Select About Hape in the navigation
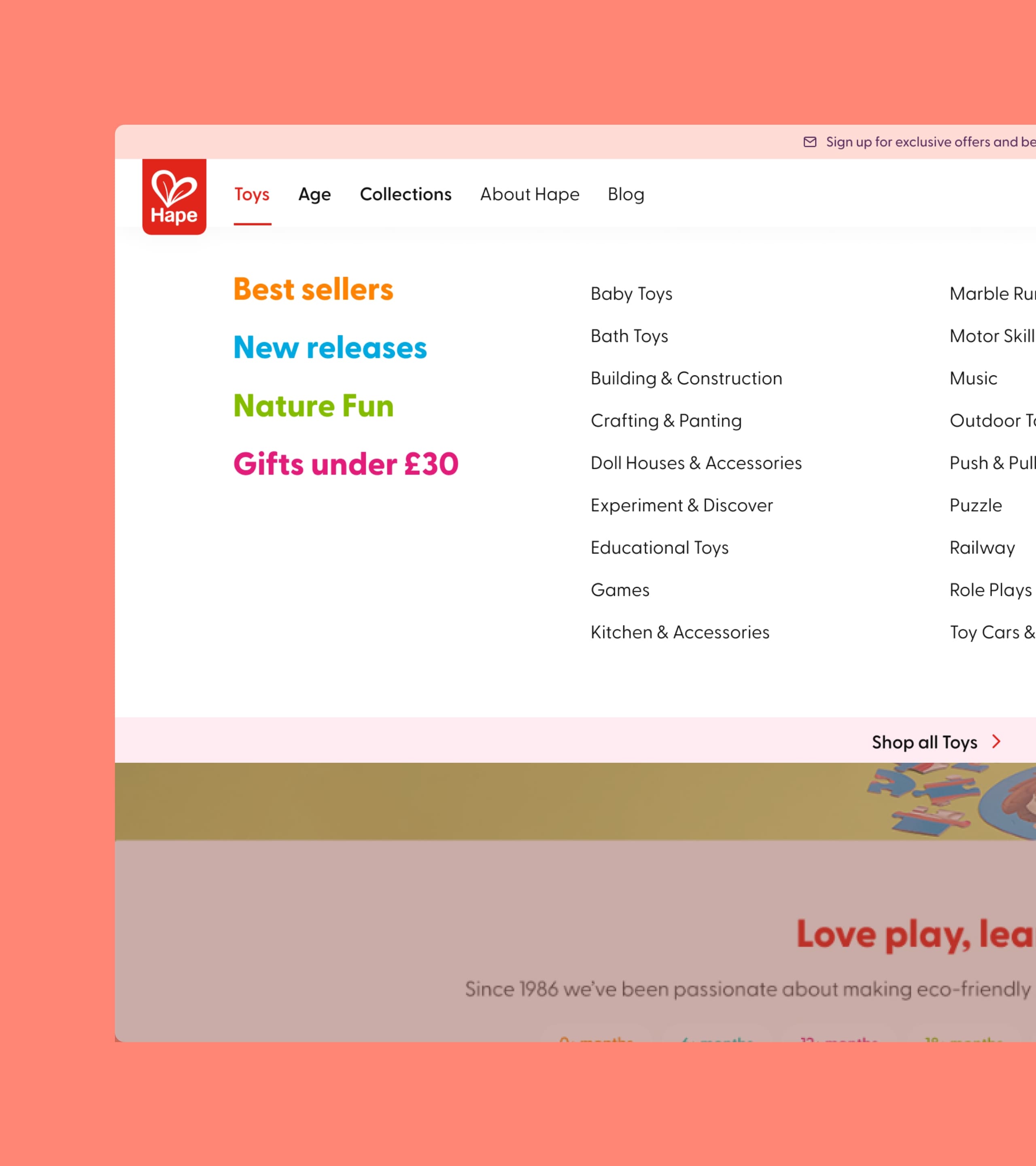The image size is (1036, 1166). 529,194
